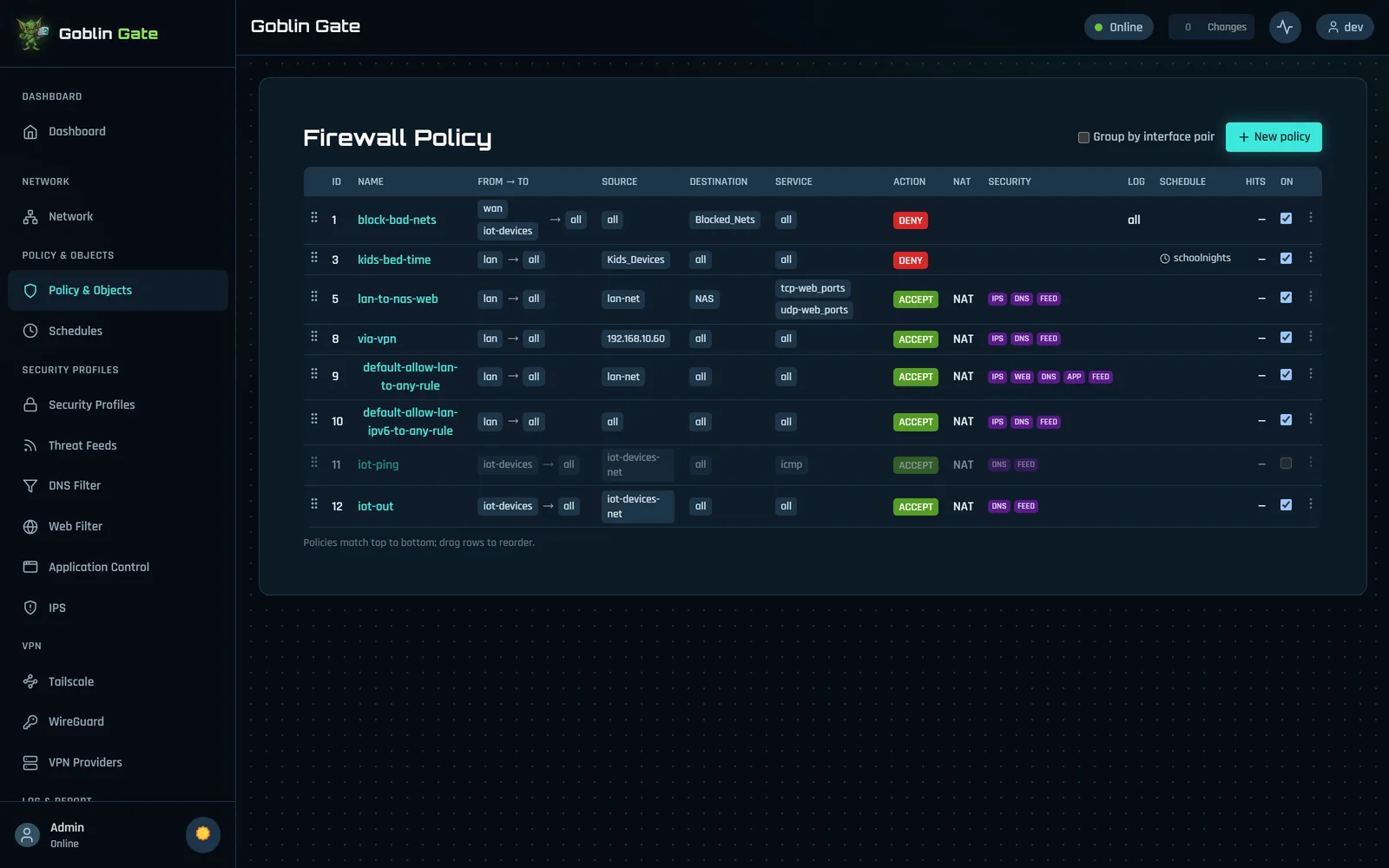The width and height of the screenshot is (1389, 868).
Task: Open Schedules in the sidebar
Action: [x=118, y=331]
